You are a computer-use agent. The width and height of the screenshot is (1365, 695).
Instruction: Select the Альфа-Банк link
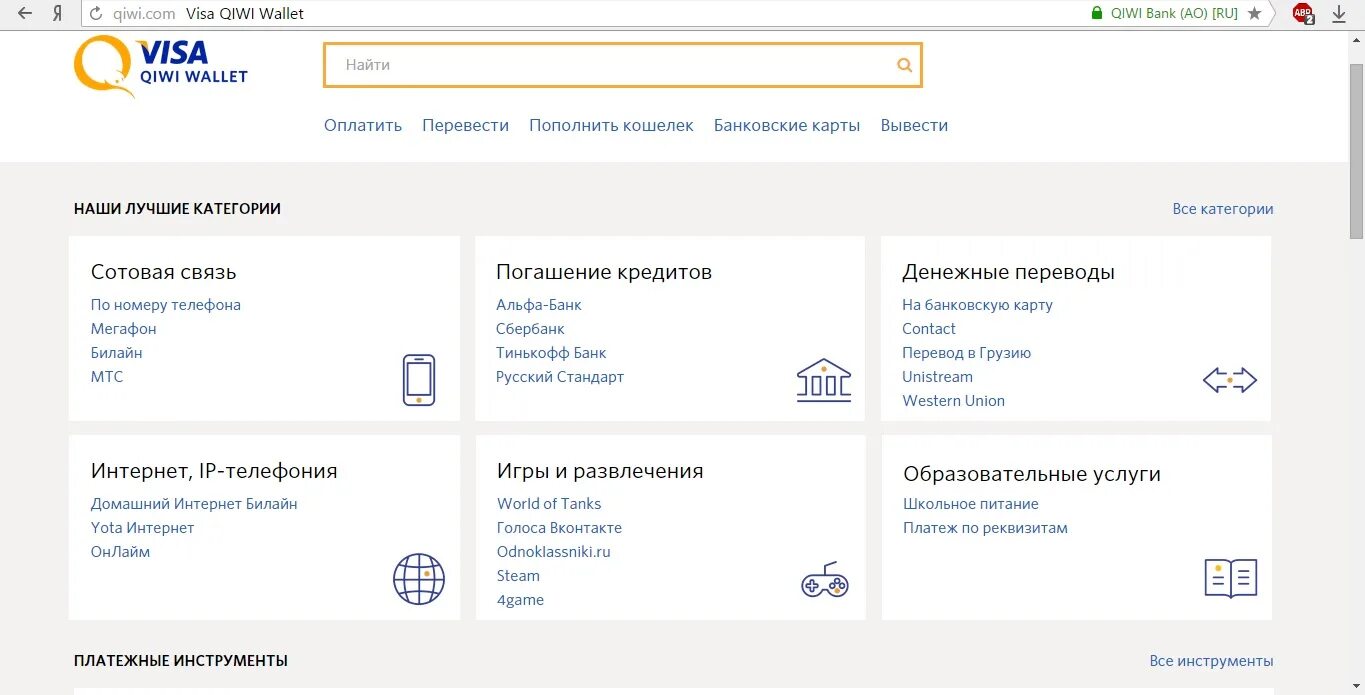[x=539, y=305]
